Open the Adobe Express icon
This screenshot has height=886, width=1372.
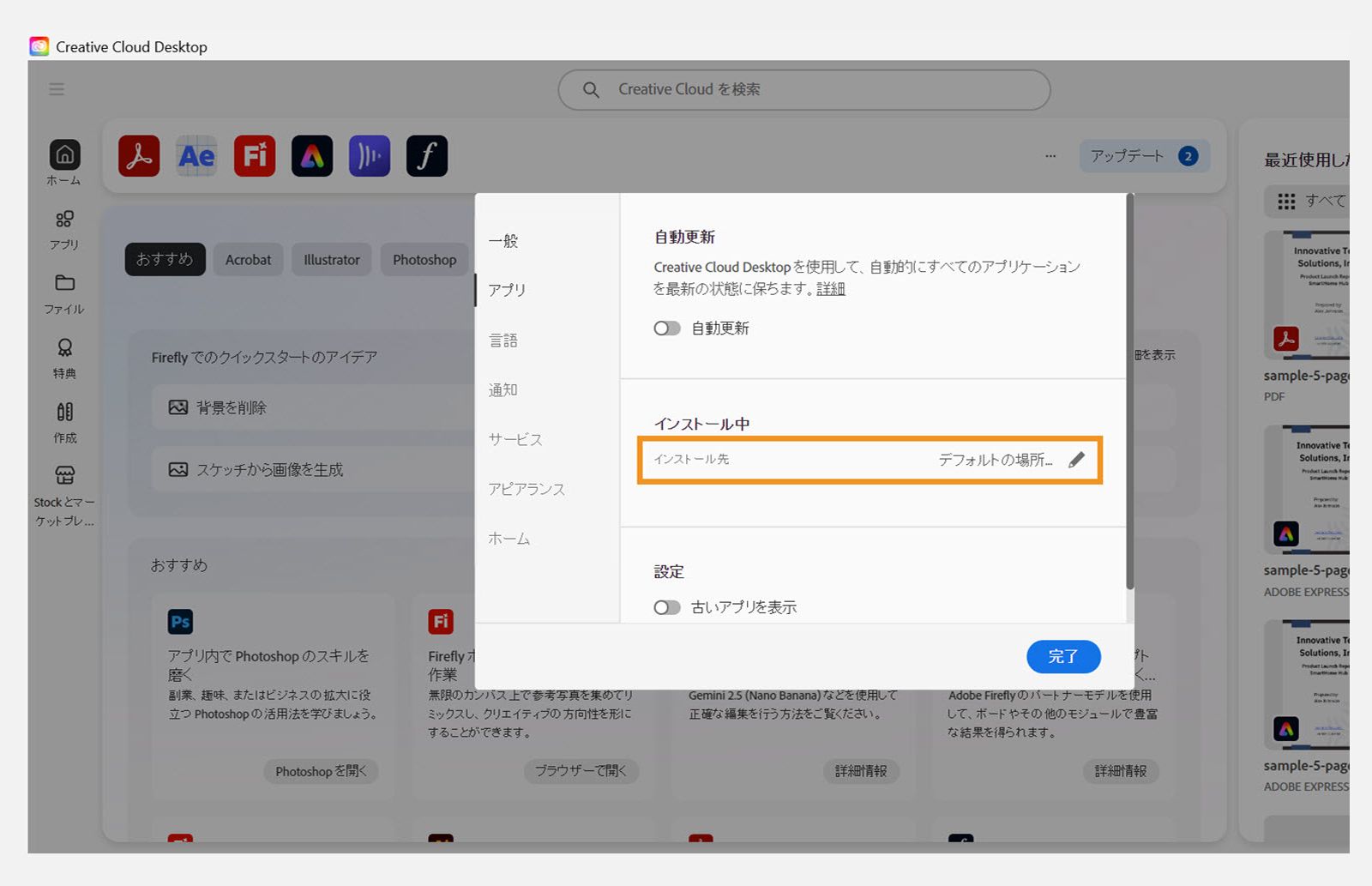click(x=312, y=156)
